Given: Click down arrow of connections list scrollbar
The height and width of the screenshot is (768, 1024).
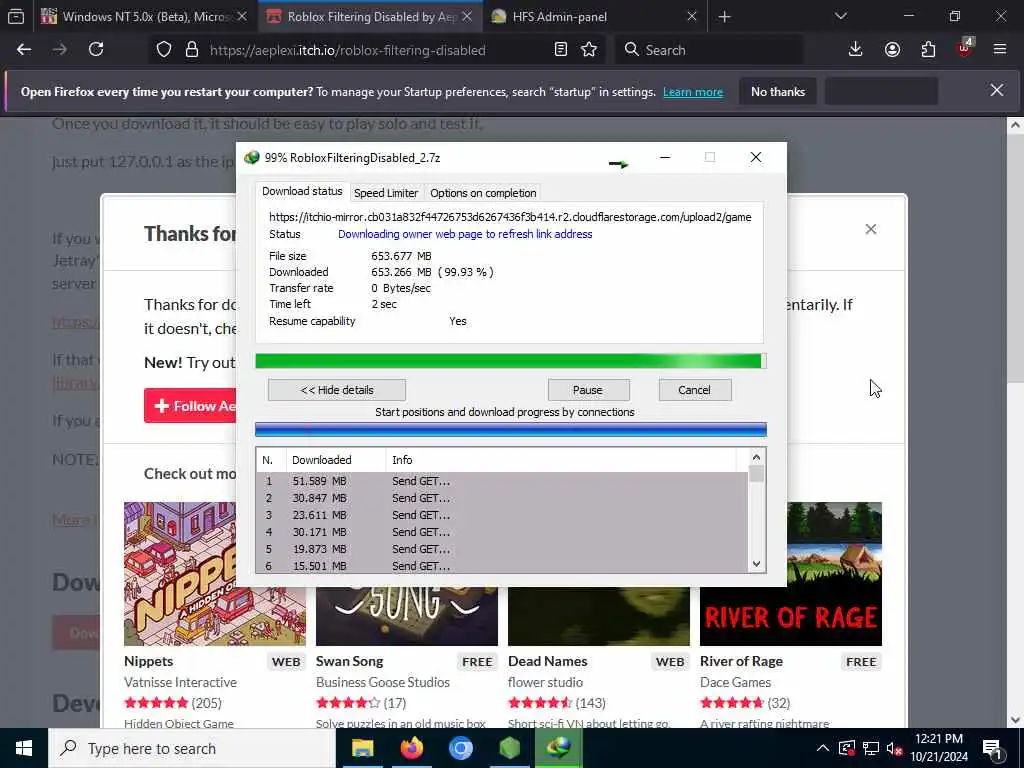Looking at the screenshot, I should 756,564.
